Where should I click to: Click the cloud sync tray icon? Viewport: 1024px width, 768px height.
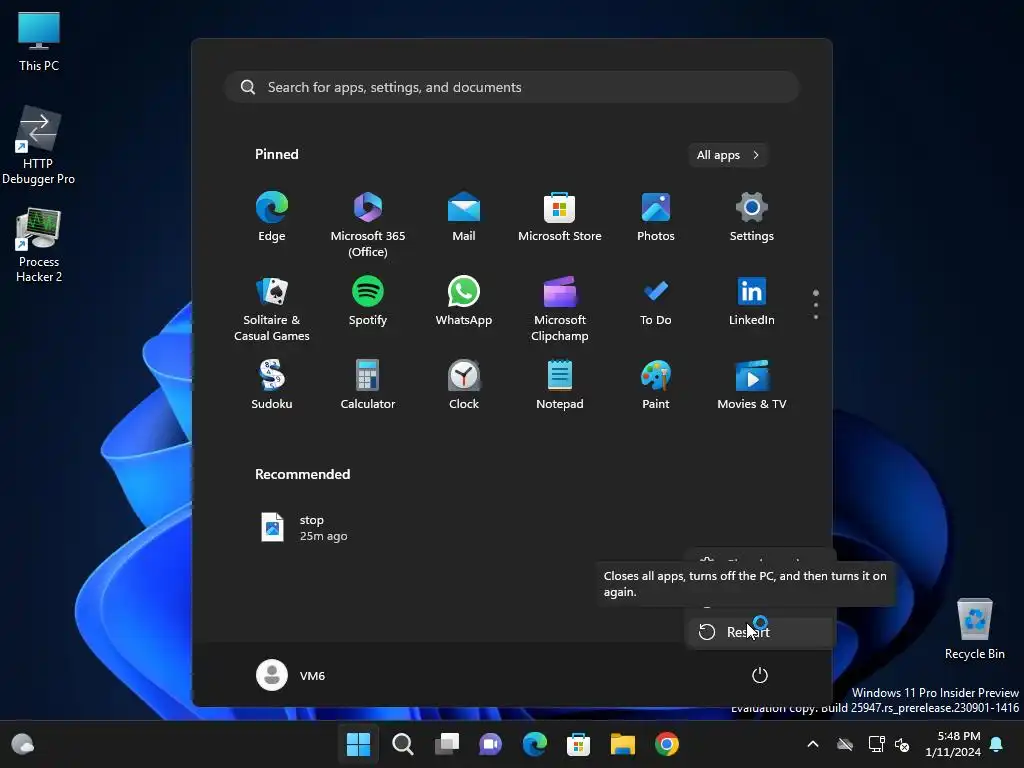pos(845,744)
